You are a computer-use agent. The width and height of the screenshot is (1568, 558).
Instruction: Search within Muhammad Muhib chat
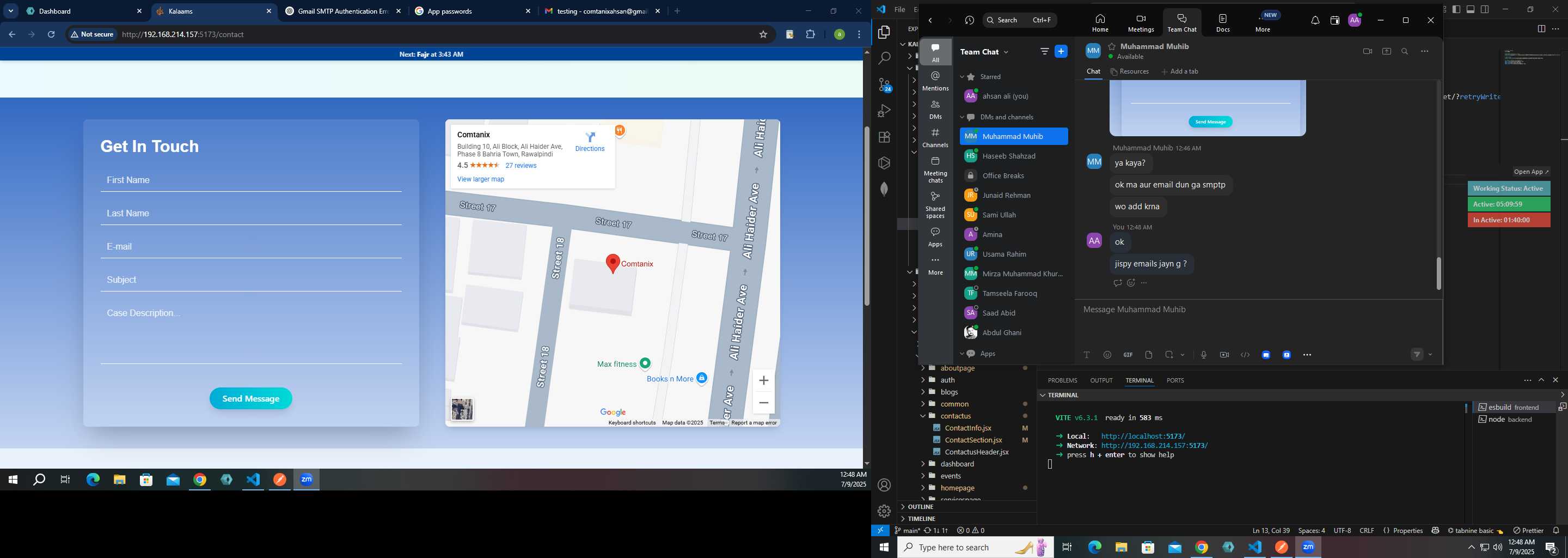(x=1405, y=52)
